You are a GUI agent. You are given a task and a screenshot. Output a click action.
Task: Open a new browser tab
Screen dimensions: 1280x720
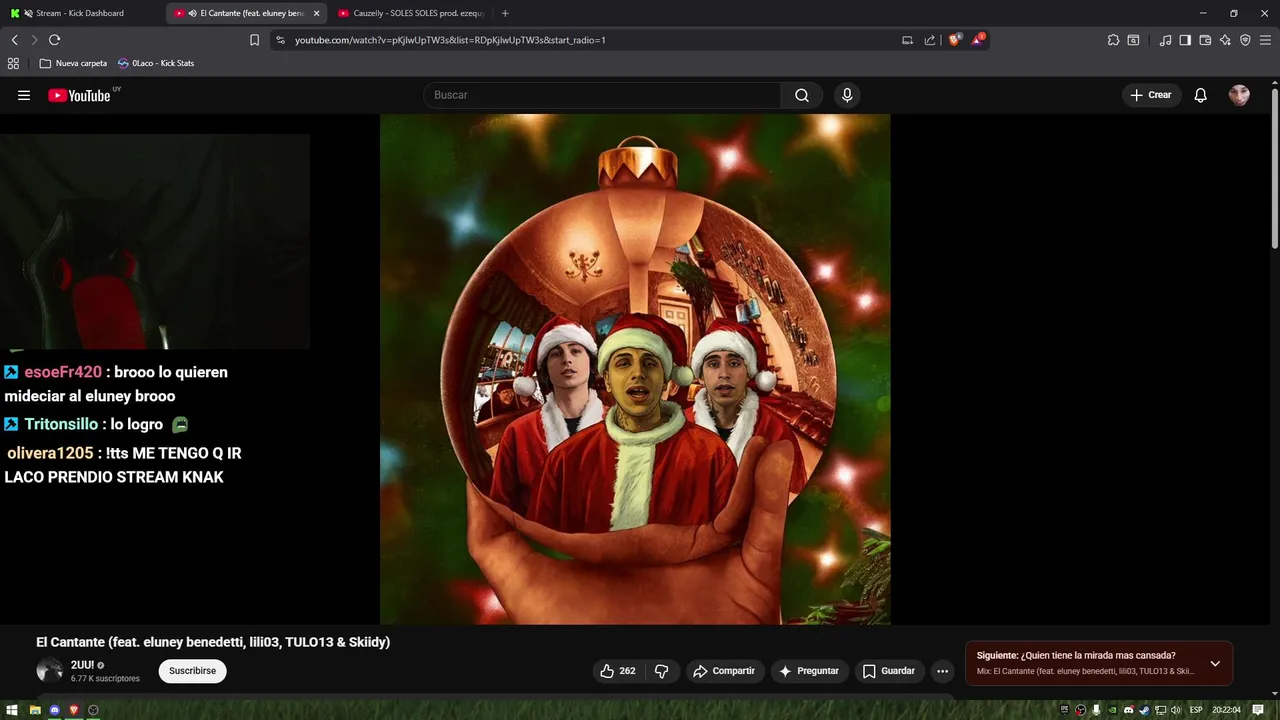[x=505, y=13]
